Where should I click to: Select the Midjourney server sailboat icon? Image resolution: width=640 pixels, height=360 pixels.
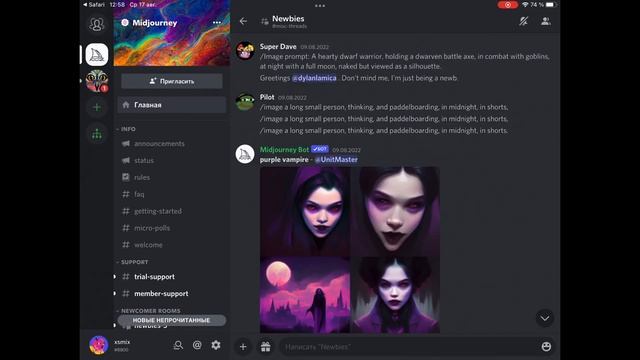(97, 55)
